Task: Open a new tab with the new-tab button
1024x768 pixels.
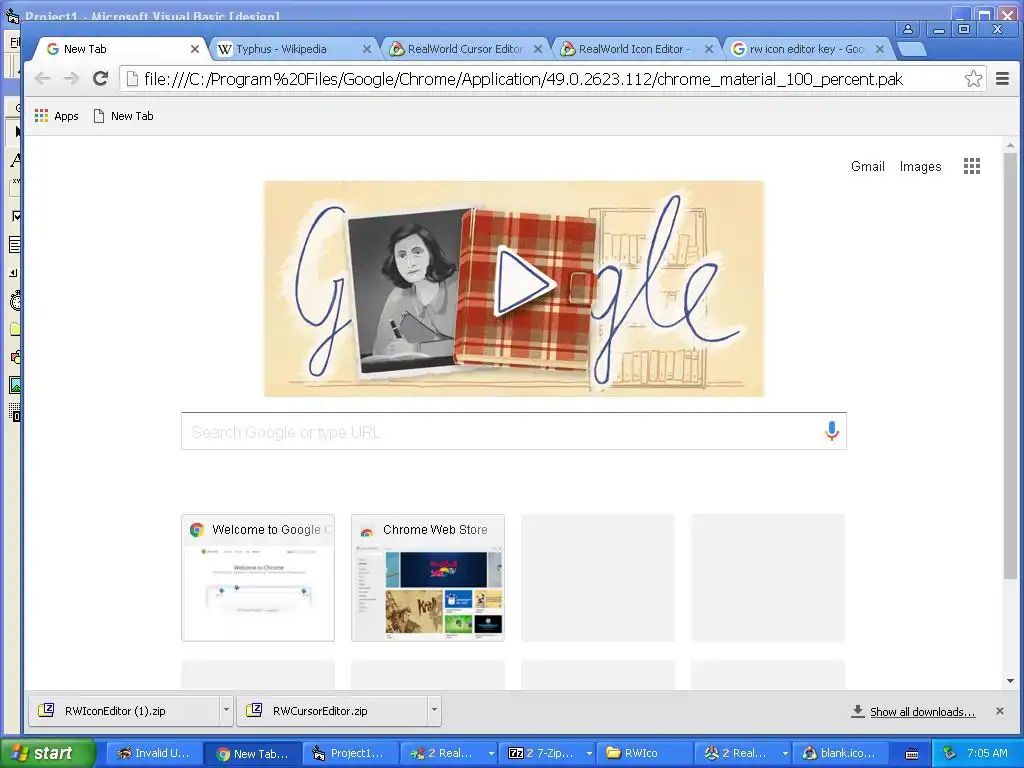Action: (911, 49)
